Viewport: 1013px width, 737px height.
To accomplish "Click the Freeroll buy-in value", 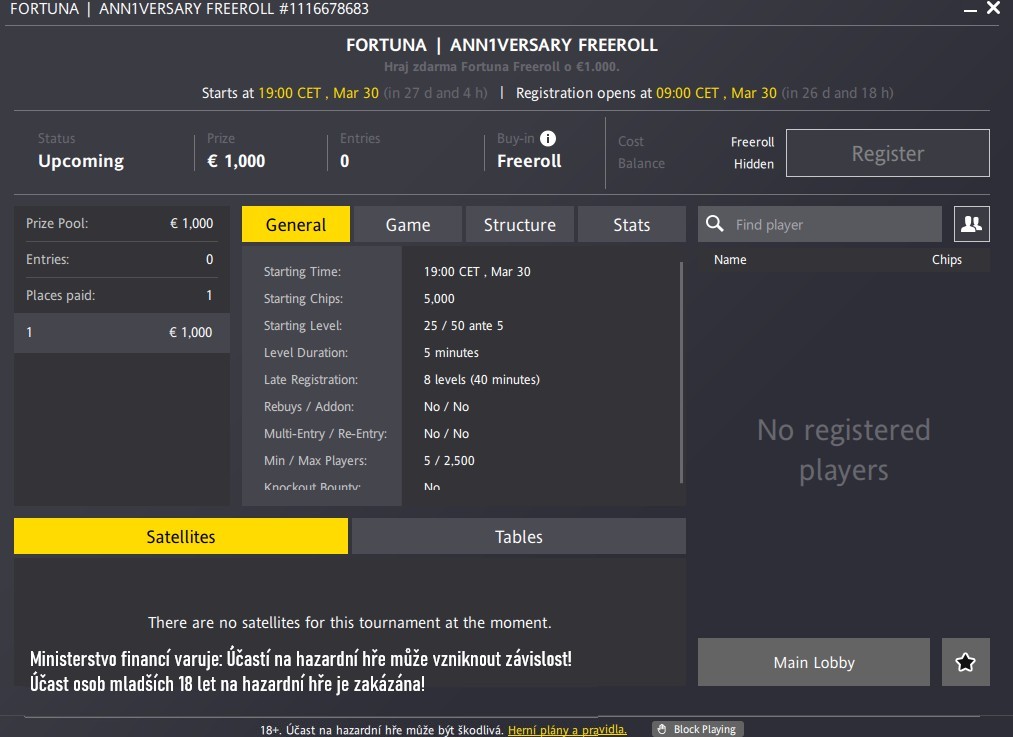I will [x=529, y=161].
